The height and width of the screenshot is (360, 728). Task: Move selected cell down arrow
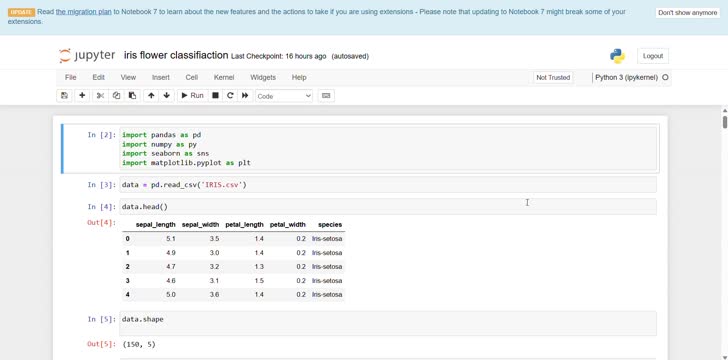click(x=167, y=96)
